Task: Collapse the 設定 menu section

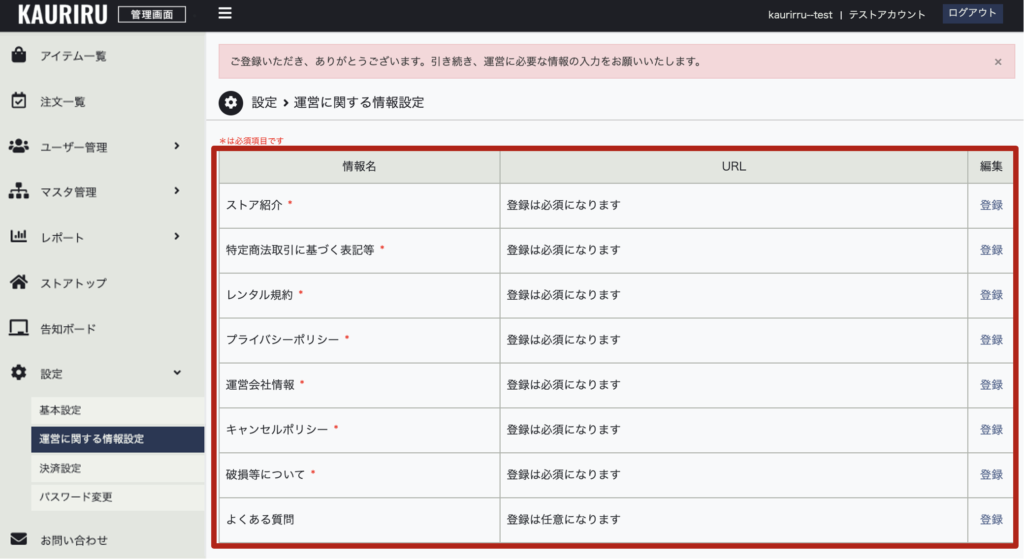Action: (x=177, y=372)
